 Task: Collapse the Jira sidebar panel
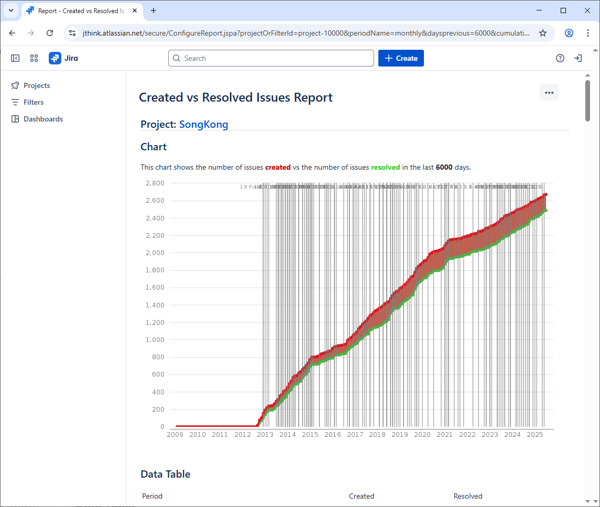tap(15, 58)
